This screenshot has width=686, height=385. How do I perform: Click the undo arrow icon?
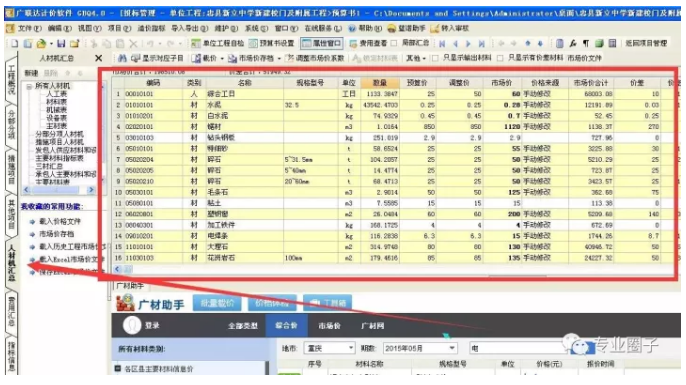point(150,43)
